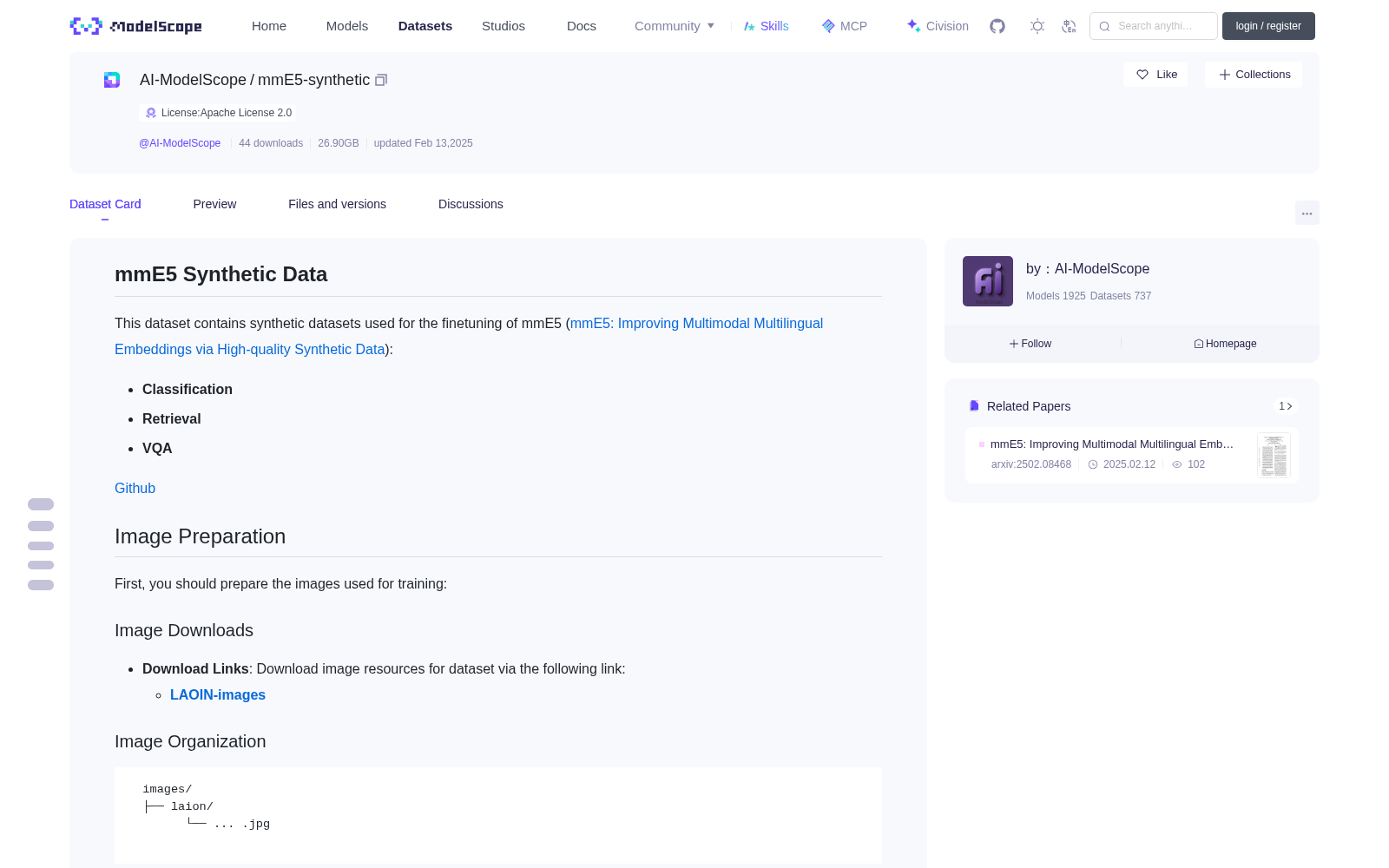Open the GitHub icon in header
1389x868 pixels.
[x=997, y=26]
